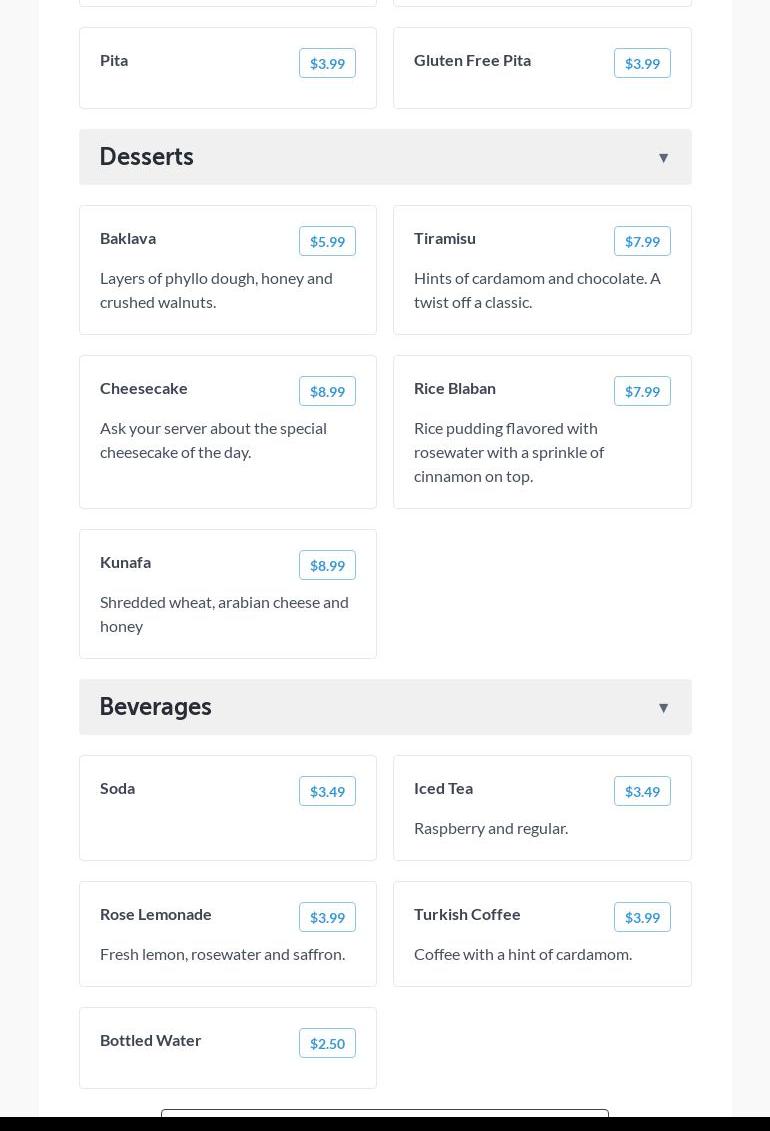This screenshot has height=1131, width=770.
Task: Click the Desserts section header
Action: coord(147,157)
